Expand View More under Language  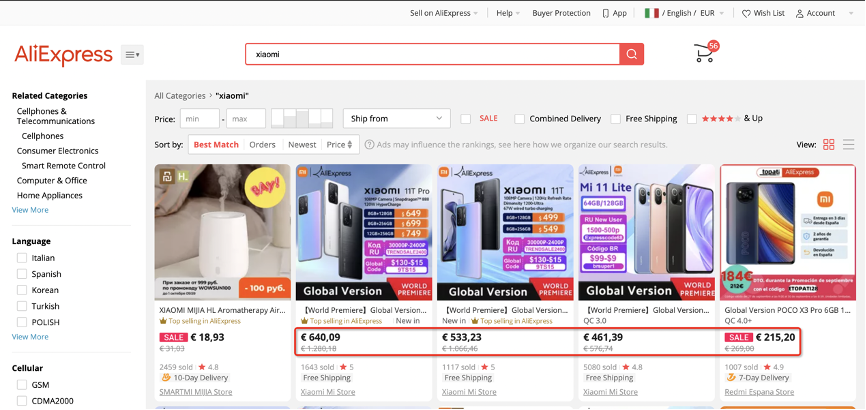click(30, 337)
